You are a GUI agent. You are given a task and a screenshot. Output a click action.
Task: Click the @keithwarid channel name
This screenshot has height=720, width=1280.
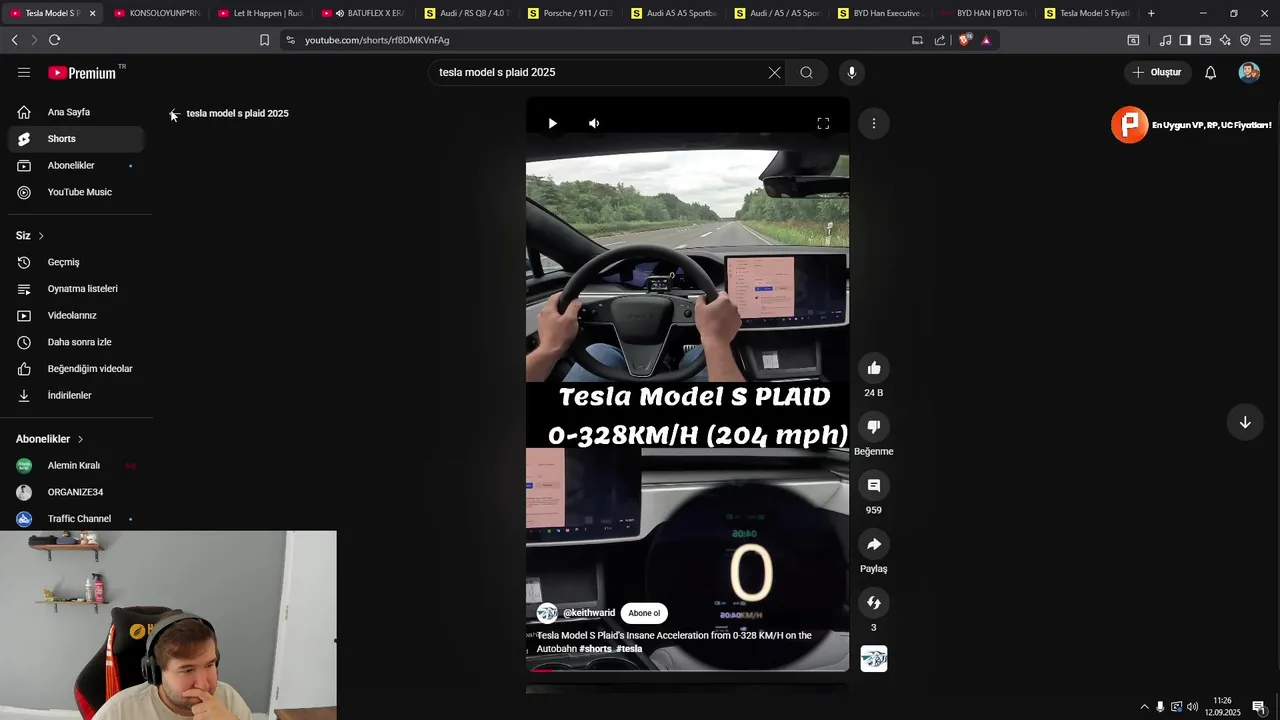[589, 613]
